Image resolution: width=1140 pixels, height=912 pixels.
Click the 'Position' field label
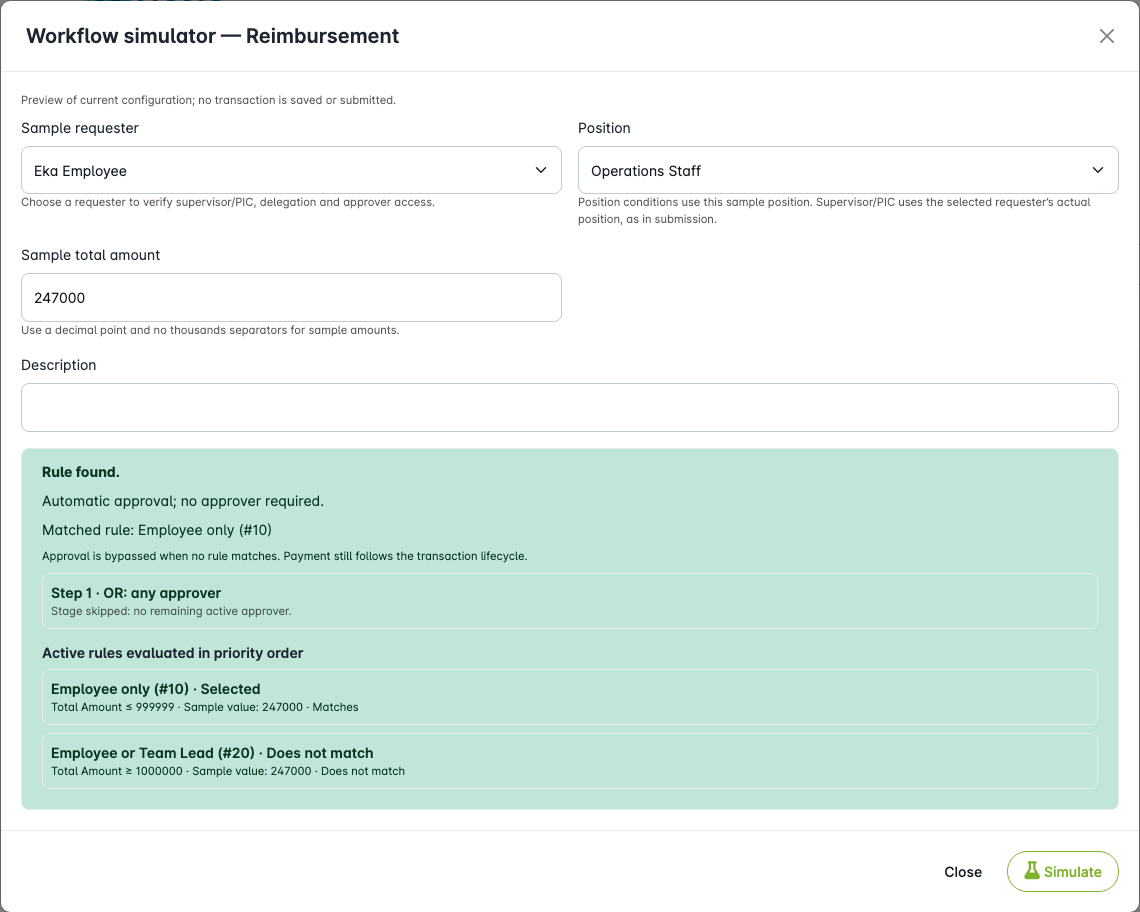click(604, 128)
